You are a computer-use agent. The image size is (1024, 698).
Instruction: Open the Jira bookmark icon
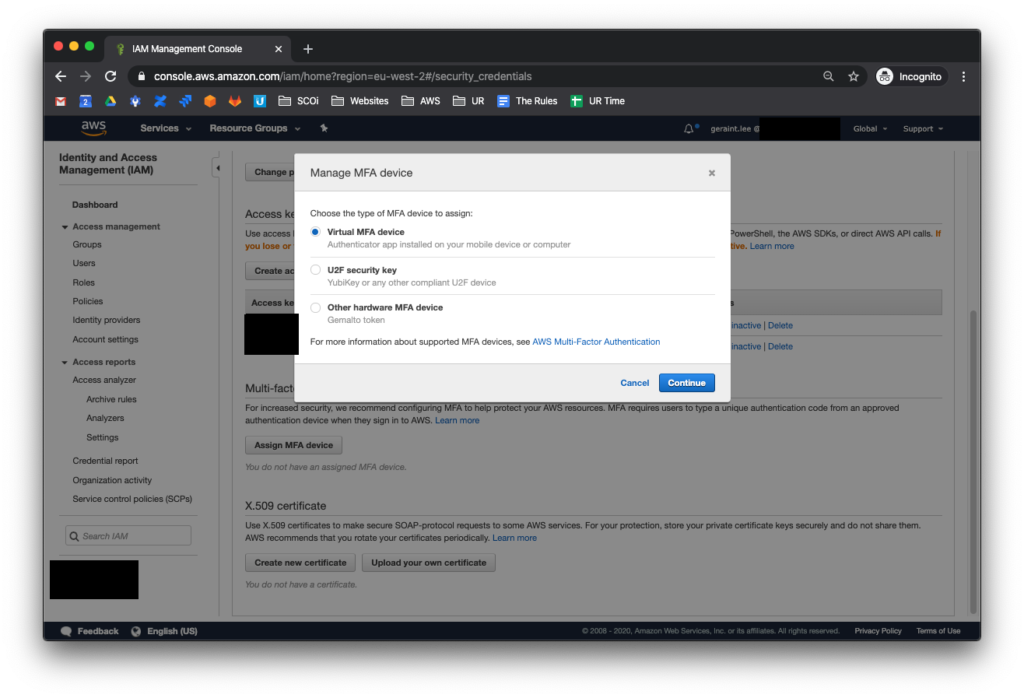(185, 101)
